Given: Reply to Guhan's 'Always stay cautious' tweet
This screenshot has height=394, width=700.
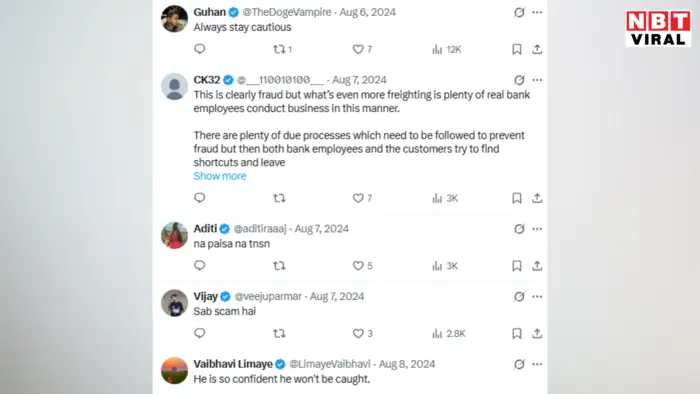Looking at the screenshot, I should click(200, 49).
